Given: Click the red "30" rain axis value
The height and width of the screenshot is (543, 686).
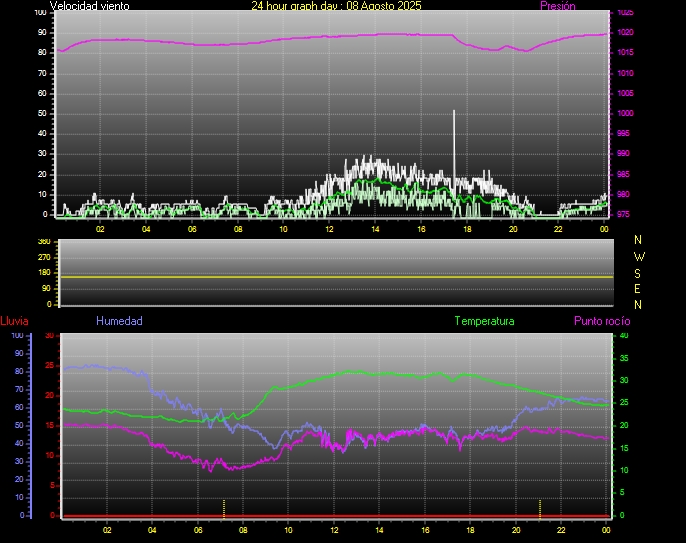Looking at the screenshot, I should pos(50,336).
